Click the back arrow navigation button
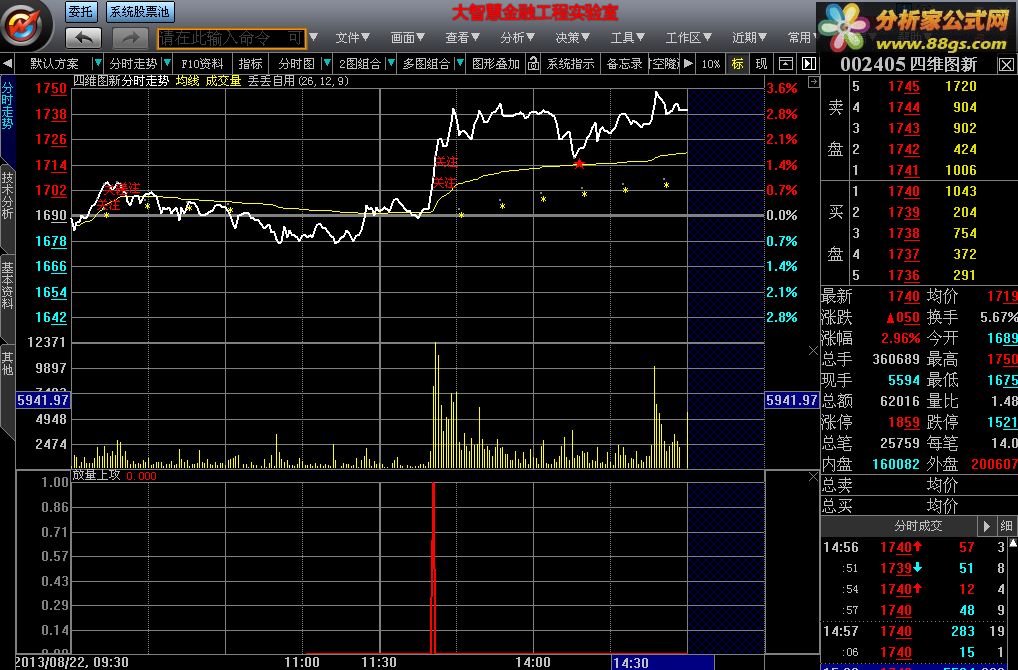Viewport: 1018px width, 670px height. pos(84,38)
